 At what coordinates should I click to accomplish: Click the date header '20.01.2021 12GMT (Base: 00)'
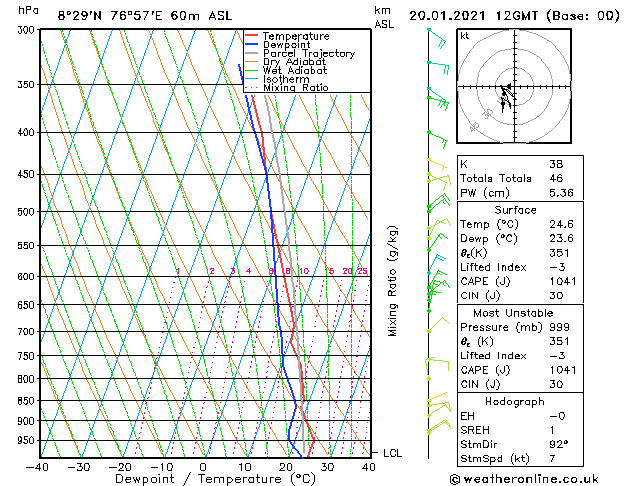pyautogui.click(x=514, y=16)
